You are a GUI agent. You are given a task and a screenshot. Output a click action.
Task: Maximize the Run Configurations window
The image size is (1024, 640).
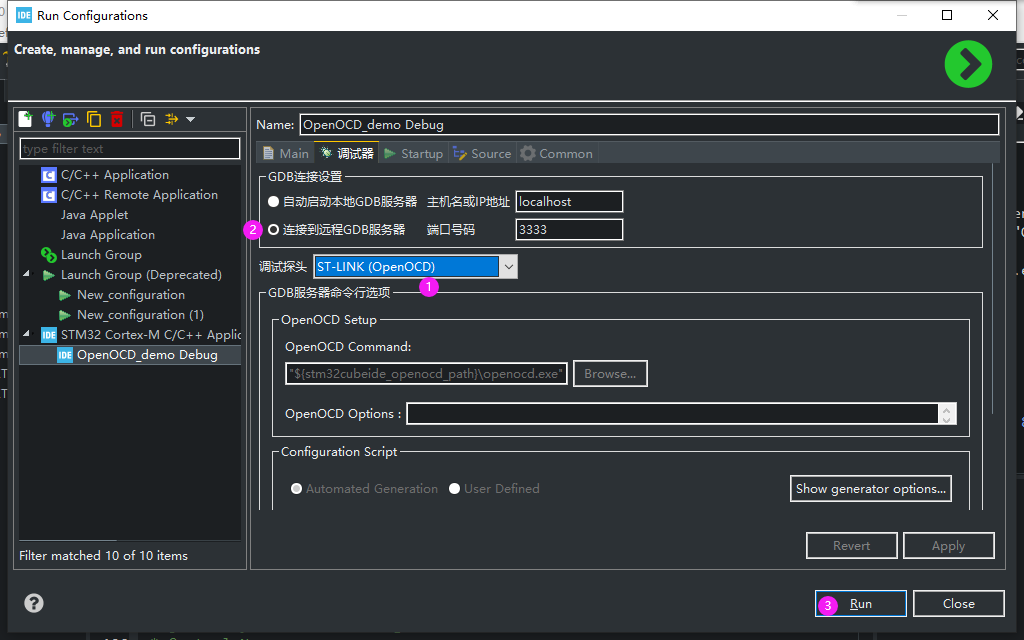tap(947, 15)
